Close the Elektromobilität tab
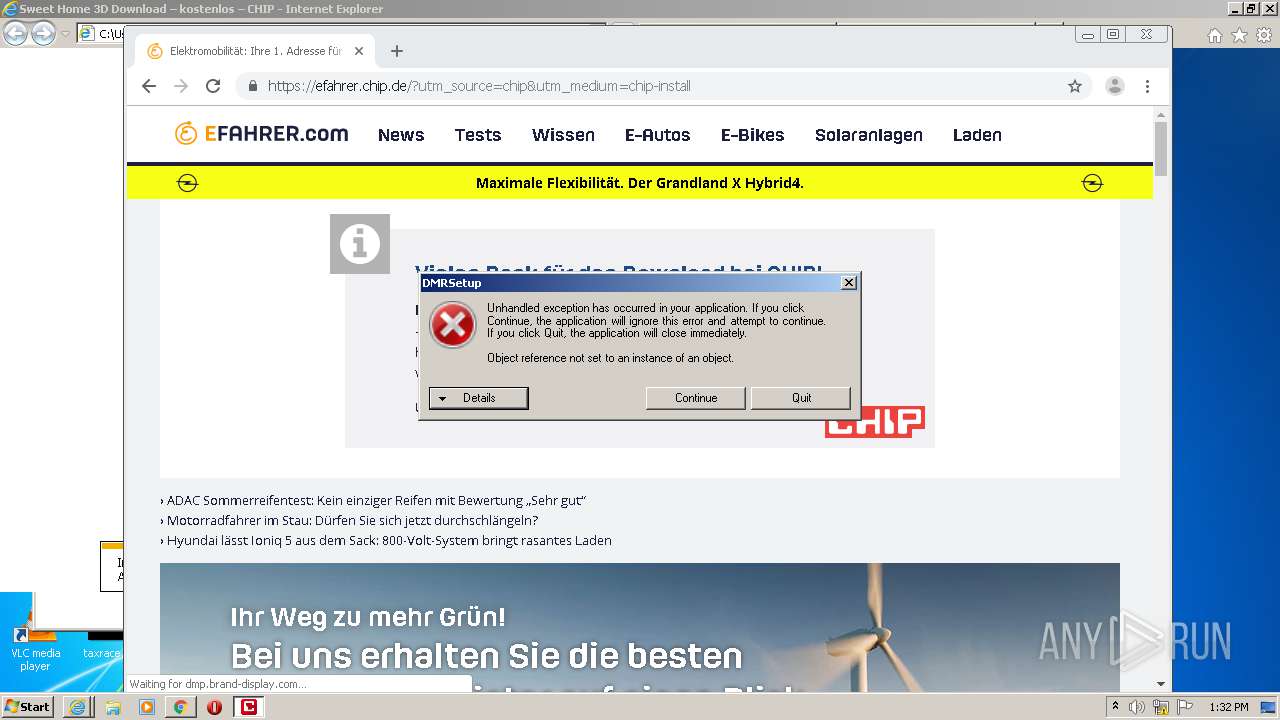The image size is (1280, 720). 359,51
